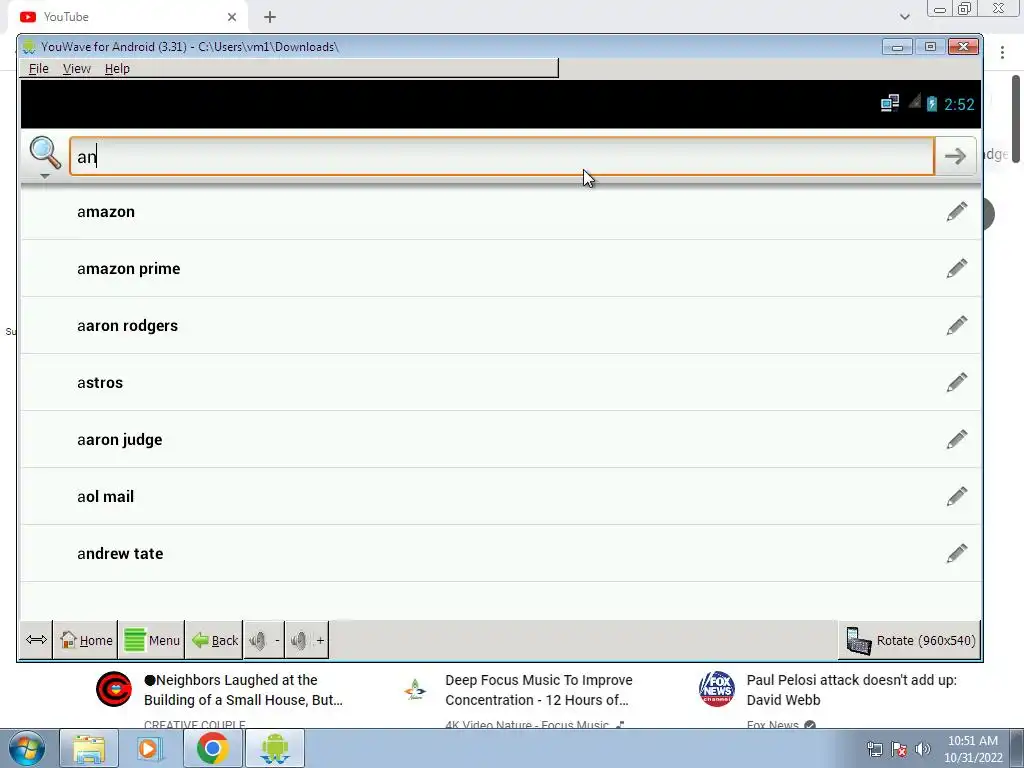Submit search with the arrow go button

click(x=955, y=156)
